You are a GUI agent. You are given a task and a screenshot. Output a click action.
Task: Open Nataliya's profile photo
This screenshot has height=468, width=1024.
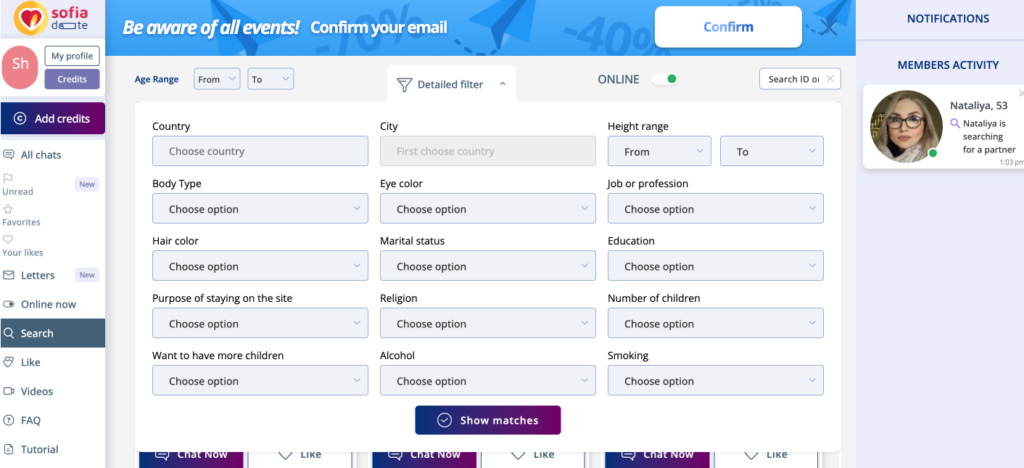[x=907, y=127]
